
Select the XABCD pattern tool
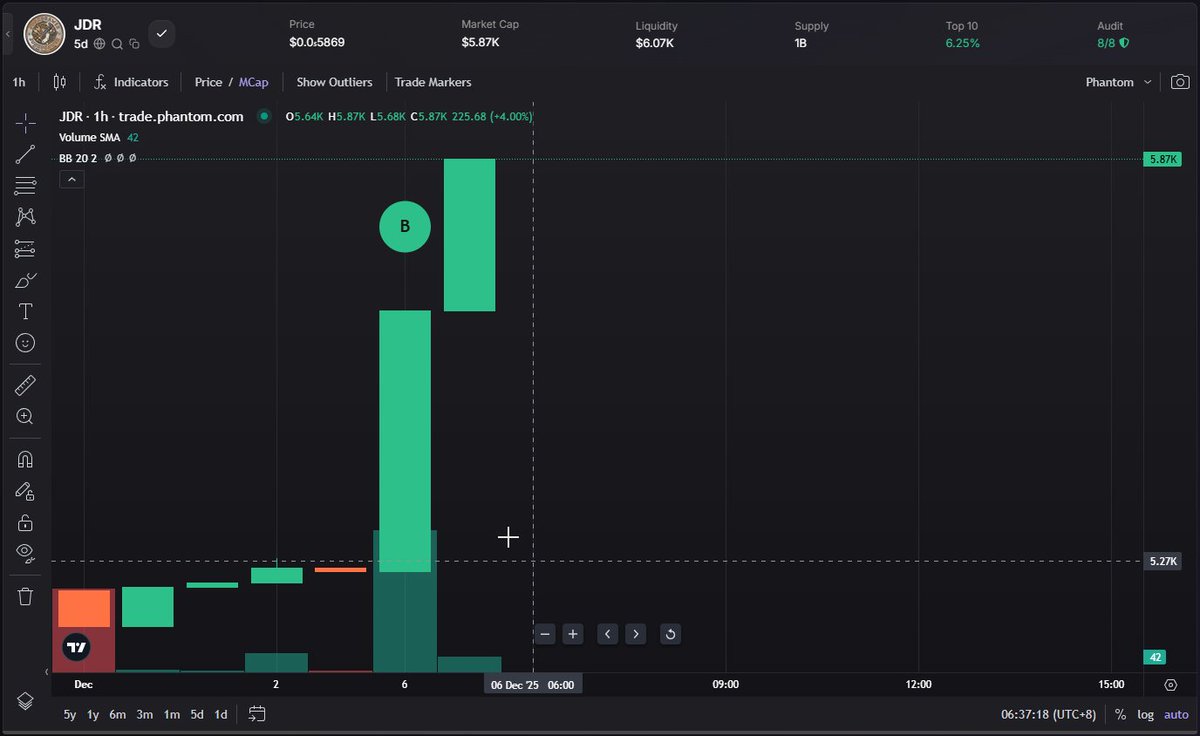tap(25, 217)
